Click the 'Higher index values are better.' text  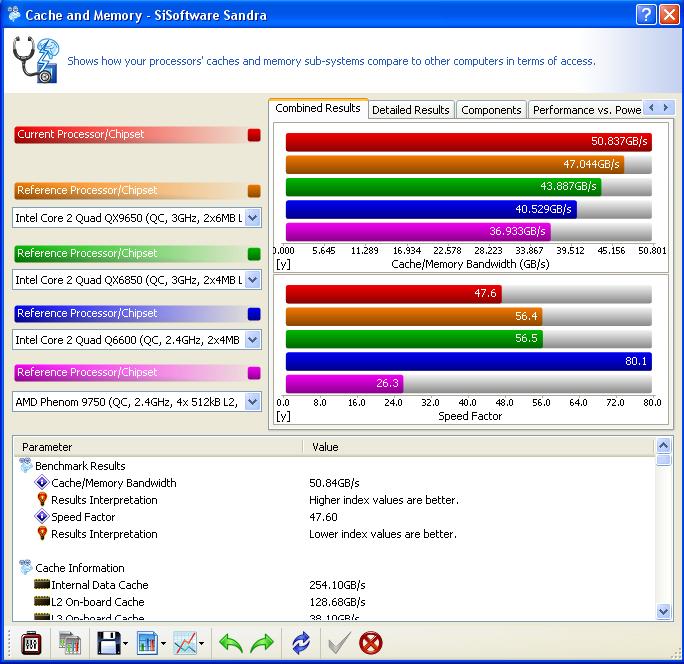(384, 500)
